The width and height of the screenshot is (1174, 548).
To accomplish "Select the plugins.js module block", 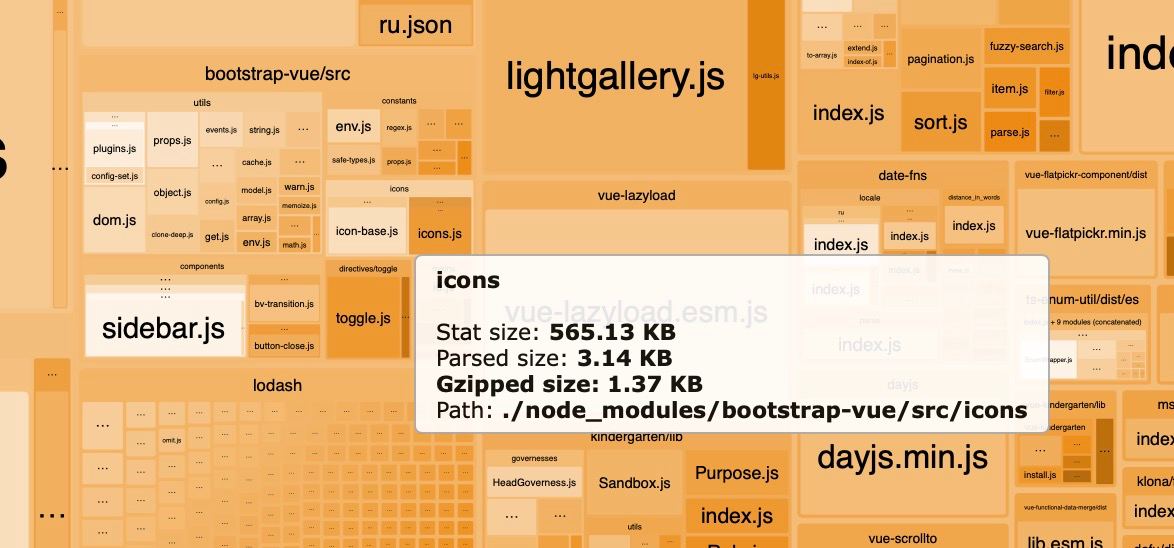I will (115, 148).
